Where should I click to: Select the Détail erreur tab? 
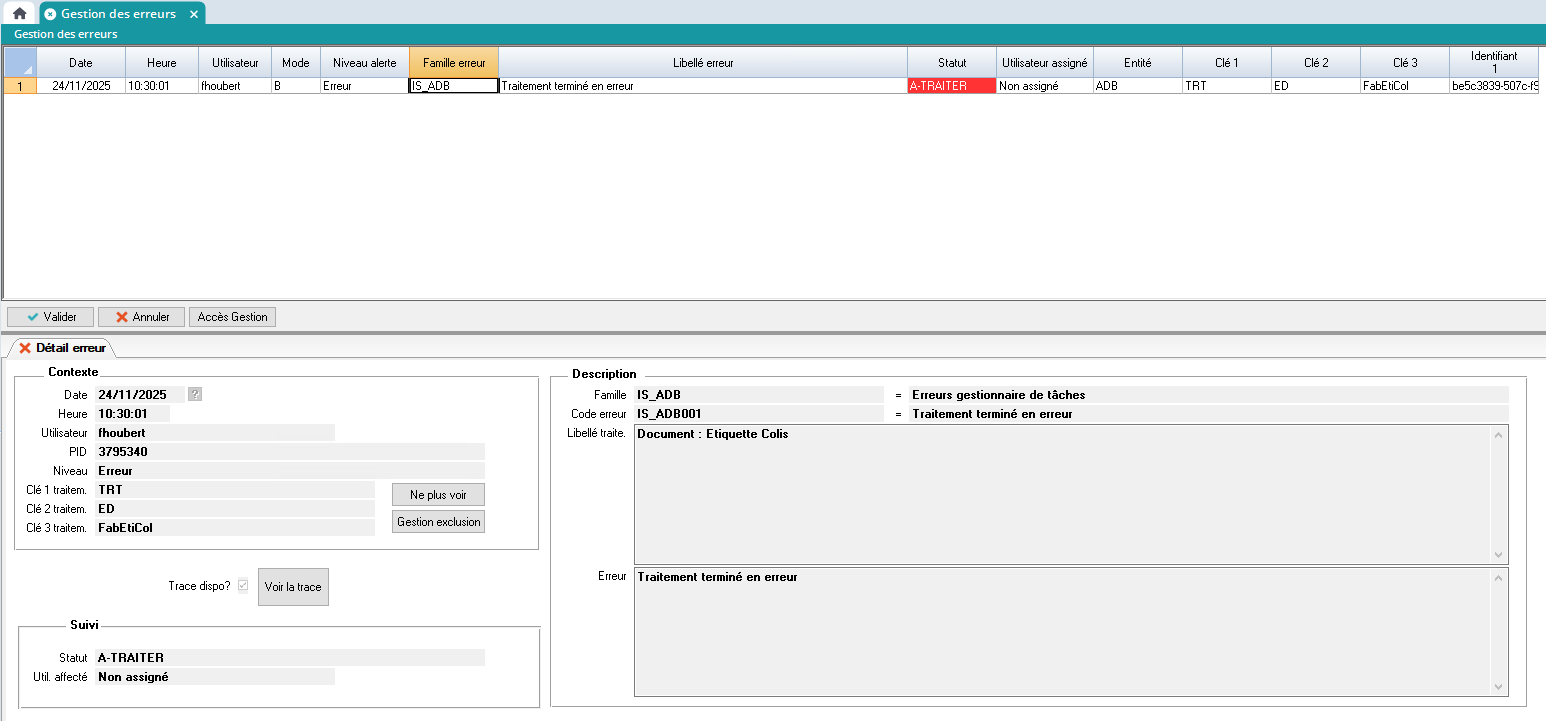tap(61, 348)
